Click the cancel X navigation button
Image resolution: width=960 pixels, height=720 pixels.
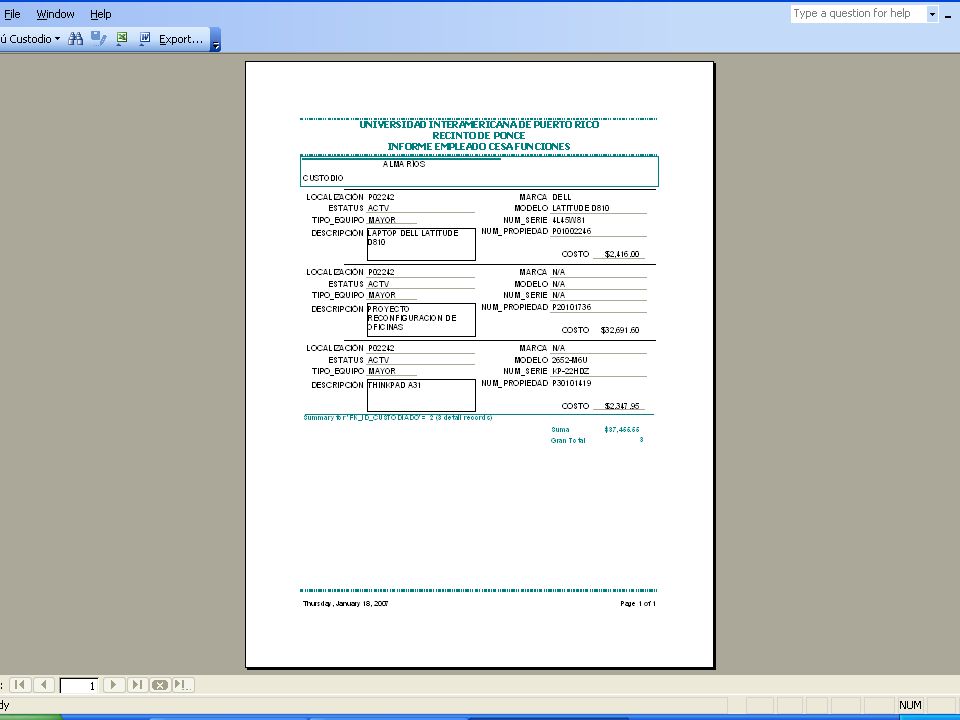(160, 684)
